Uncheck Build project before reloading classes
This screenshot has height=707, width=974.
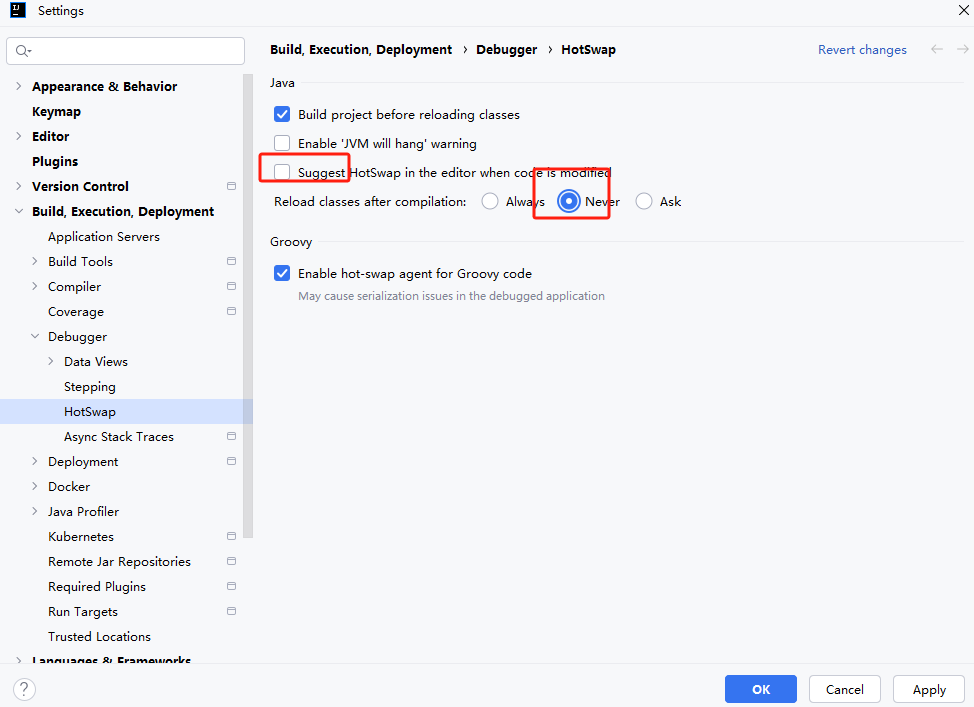pyautogui.click(x=282, y=115)
